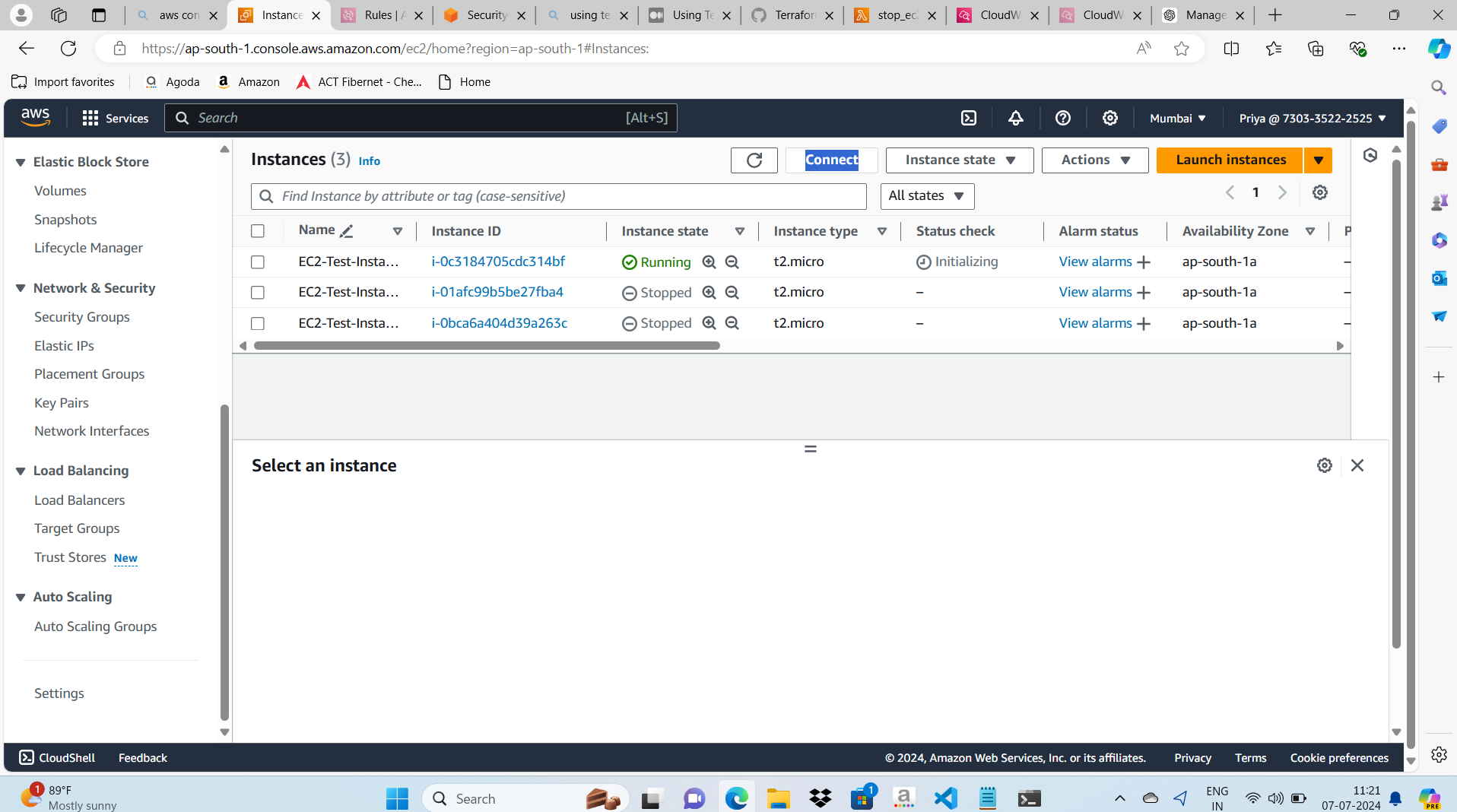The image size is (1457, 812).
Task: Focus the Find Instance filter field
Action: tap(559, 196)
